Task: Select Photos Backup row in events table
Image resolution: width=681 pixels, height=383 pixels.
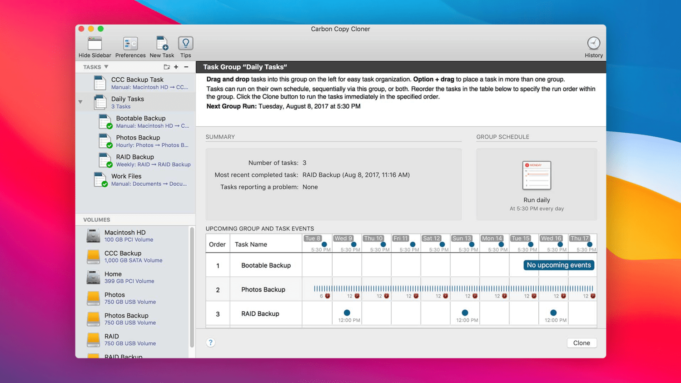Action: click(401, 290)
